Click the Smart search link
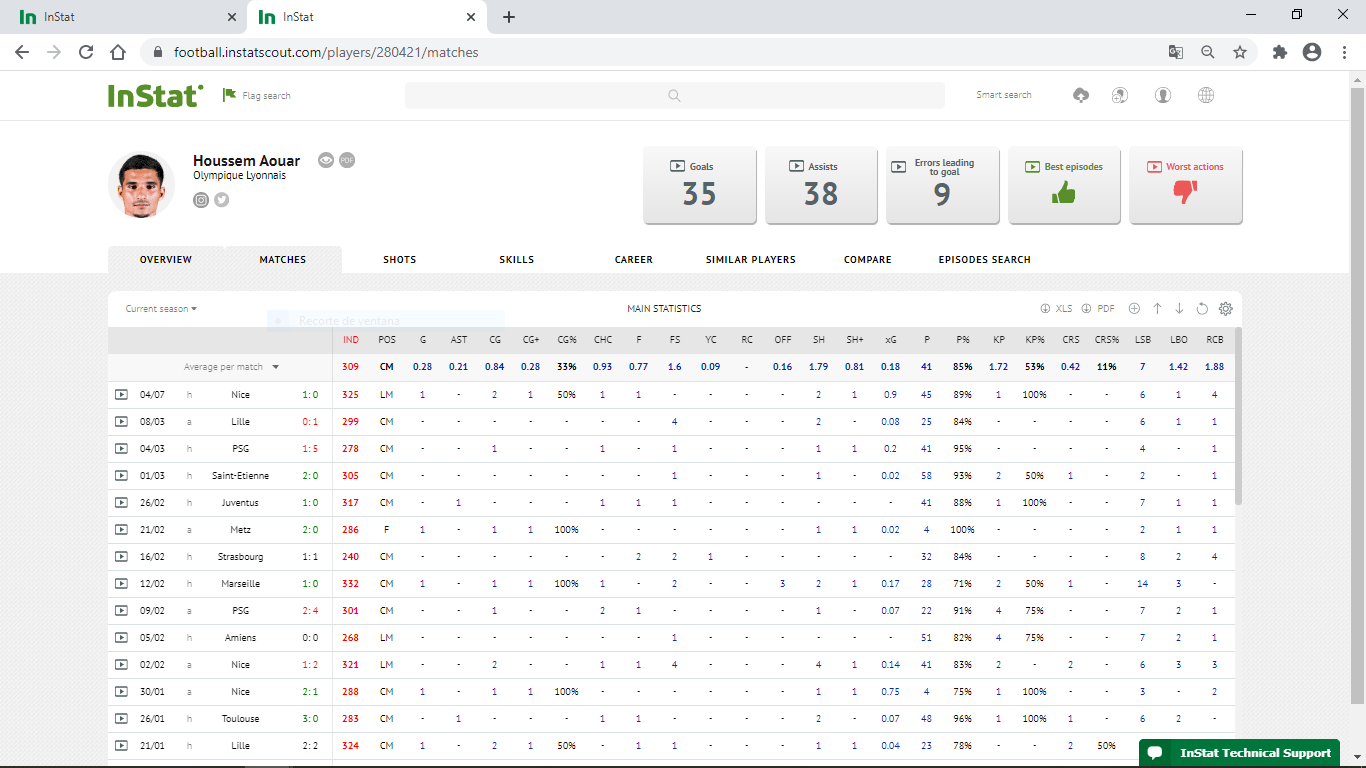 click(x=1004, y=95)
